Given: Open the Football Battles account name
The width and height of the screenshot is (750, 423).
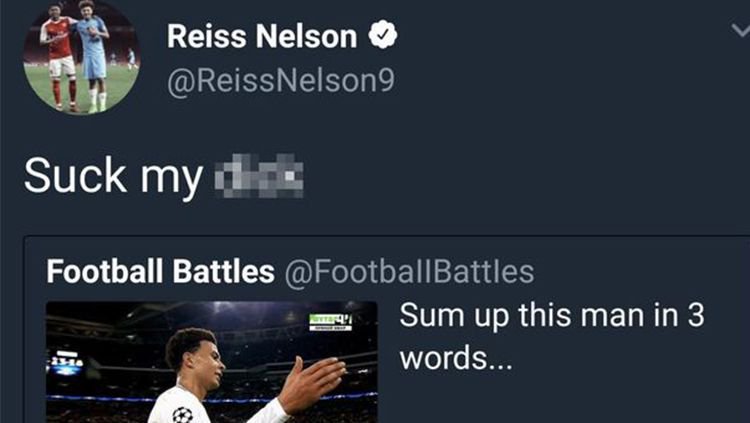Looking at the screenshot, I should (161, 271).
